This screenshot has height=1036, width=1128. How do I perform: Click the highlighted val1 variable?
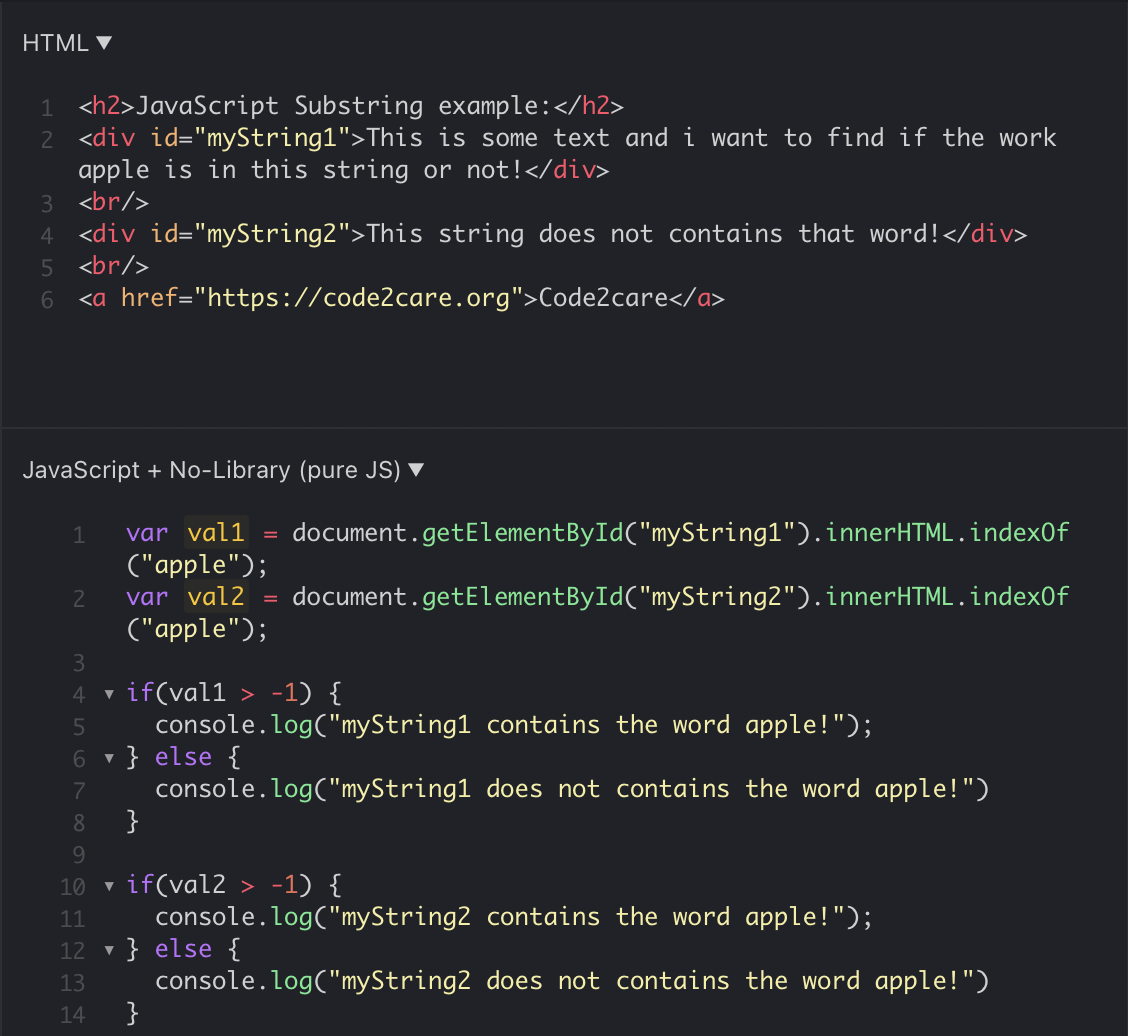pos(215,532)
